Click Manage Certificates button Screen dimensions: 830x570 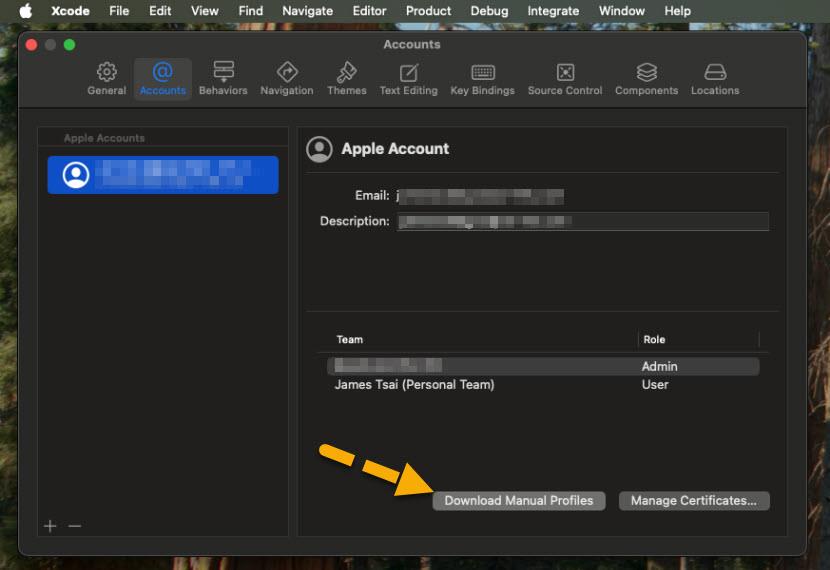click(694, 501)
